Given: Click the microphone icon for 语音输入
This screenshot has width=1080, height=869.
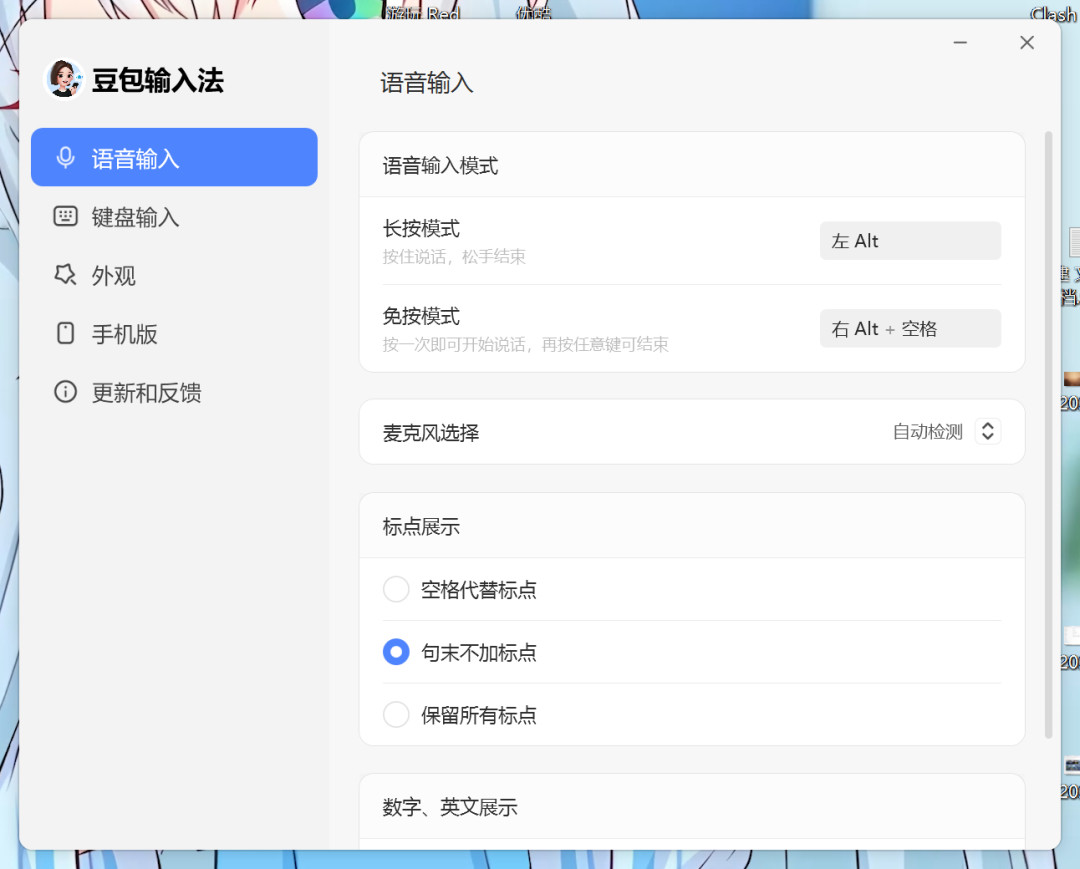Looking at the screenshot, I should pos(65,158).
